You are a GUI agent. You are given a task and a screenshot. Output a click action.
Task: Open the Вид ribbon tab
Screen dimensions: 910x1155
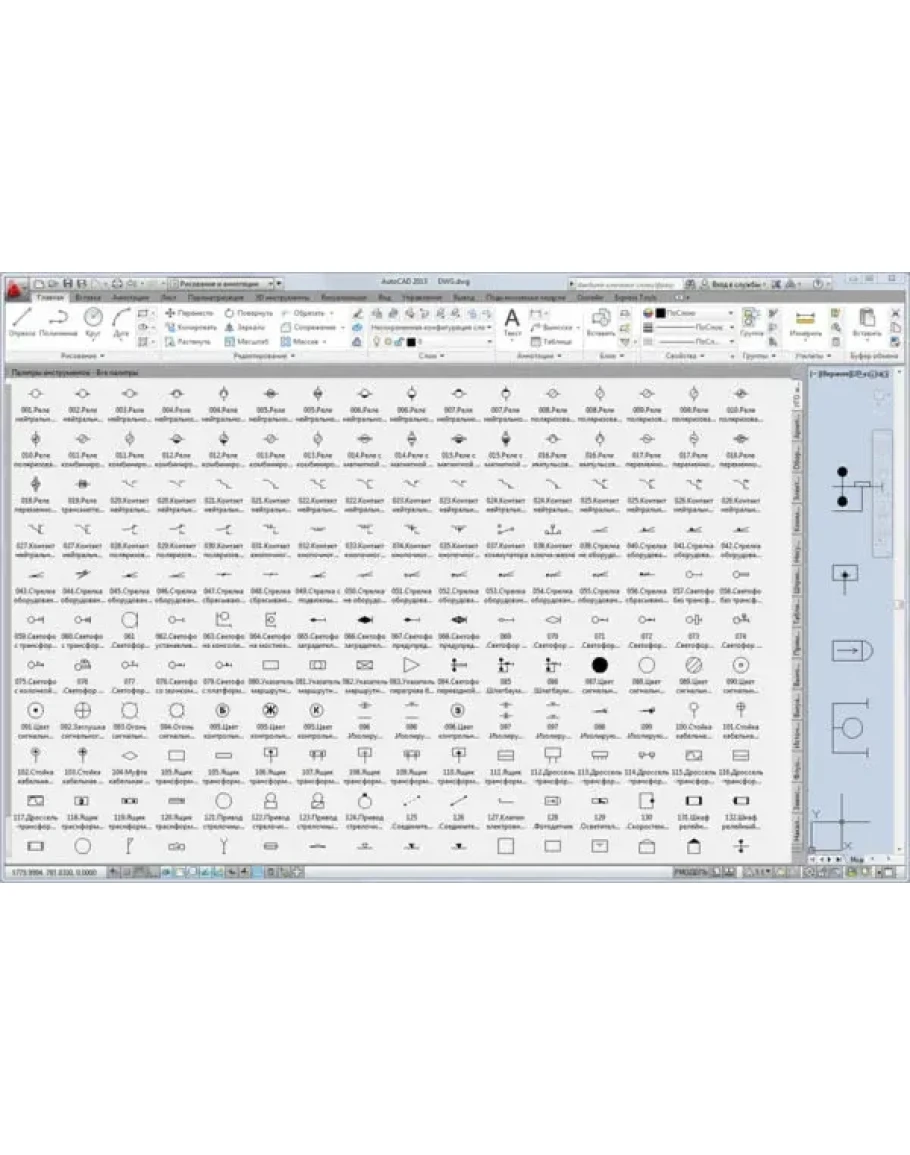pyautogui.click(x=384, y=298)
